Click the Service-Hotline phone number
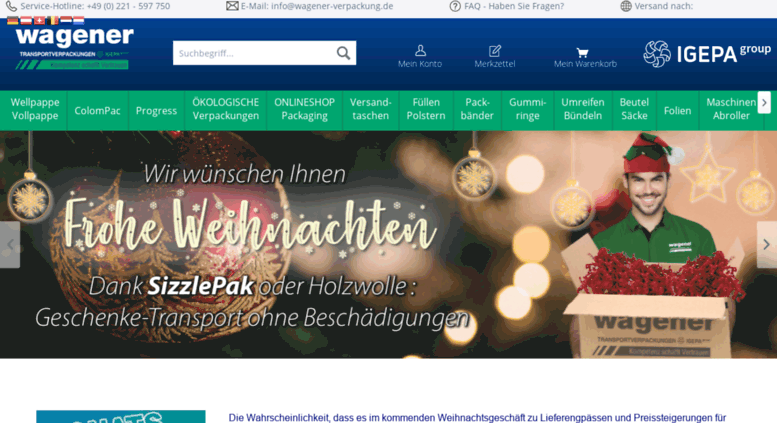This screenshot has width=777, height=423. [x=128, y=6]
